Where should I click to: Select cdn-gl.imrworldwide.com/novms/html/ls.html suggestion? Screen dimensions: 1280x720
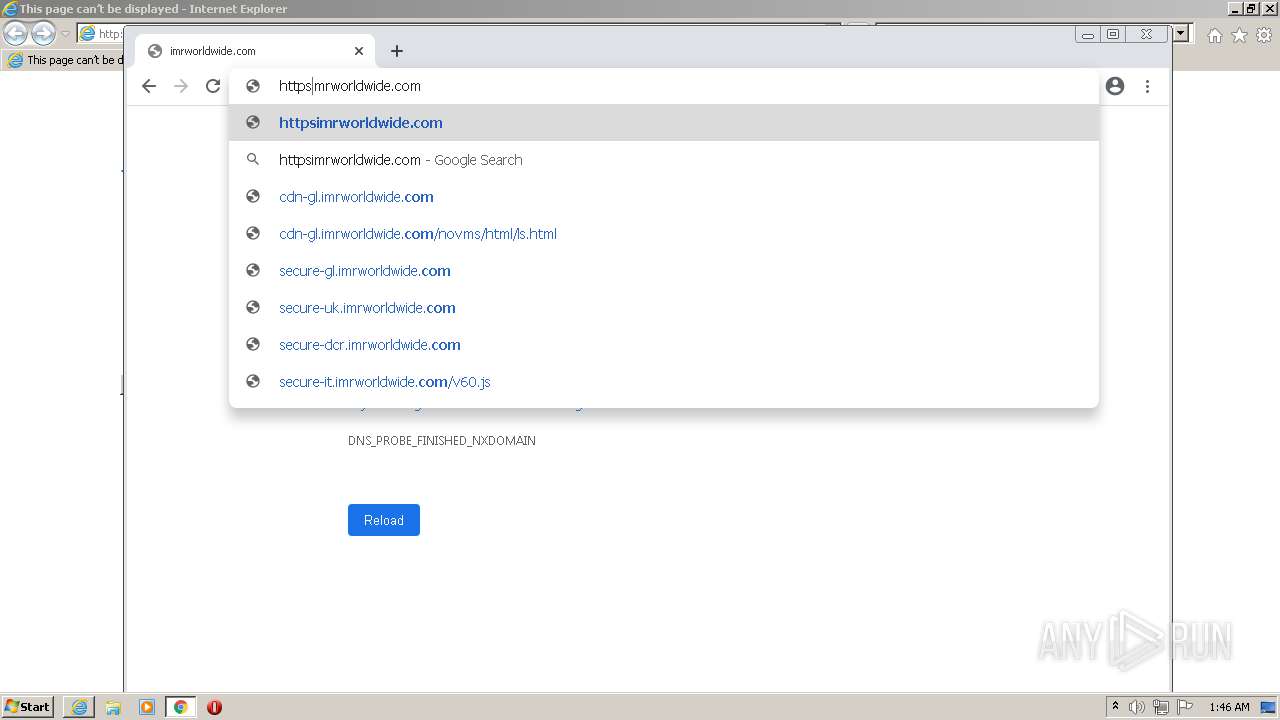click(x=664, y=234)
